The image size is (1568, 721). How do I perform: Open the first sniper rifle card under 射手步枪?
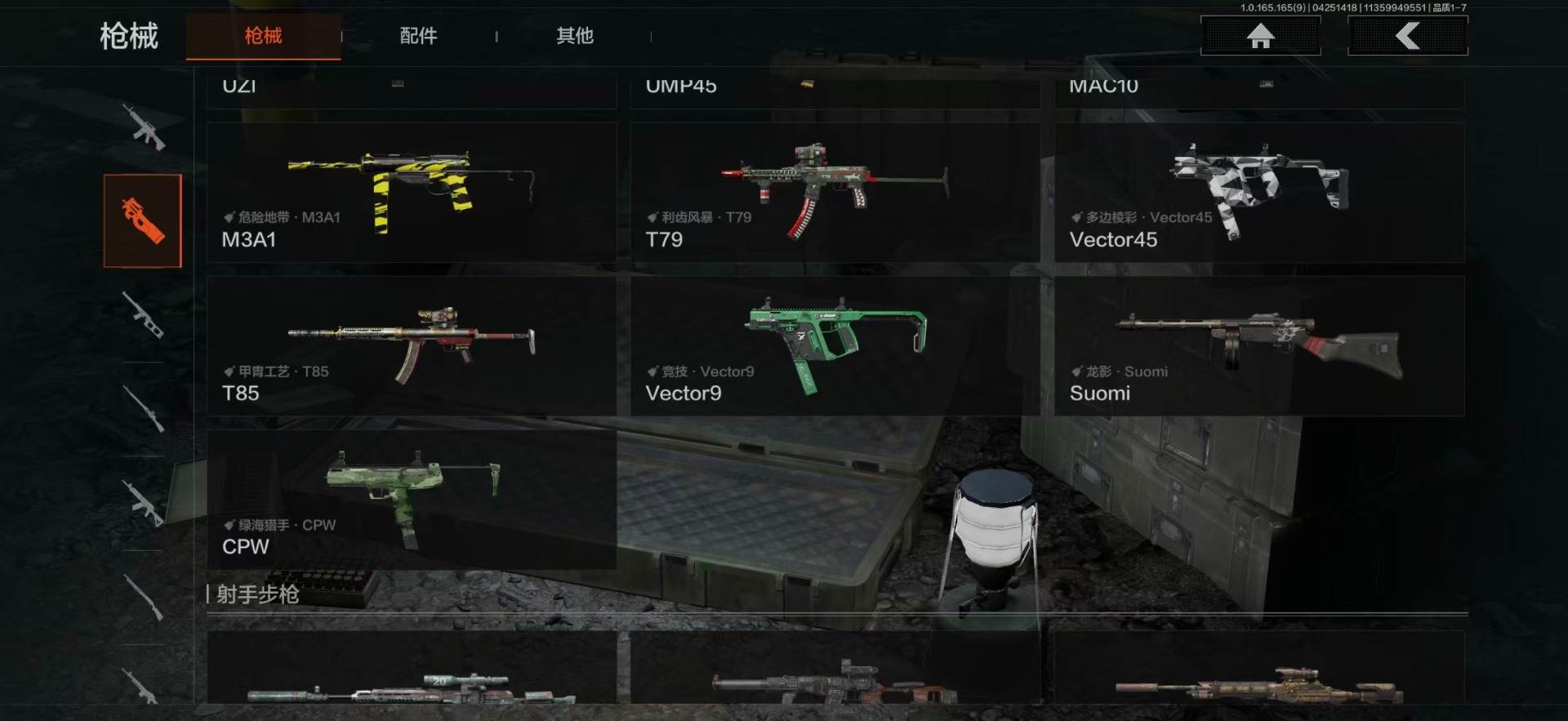click(x=412, y=667)
